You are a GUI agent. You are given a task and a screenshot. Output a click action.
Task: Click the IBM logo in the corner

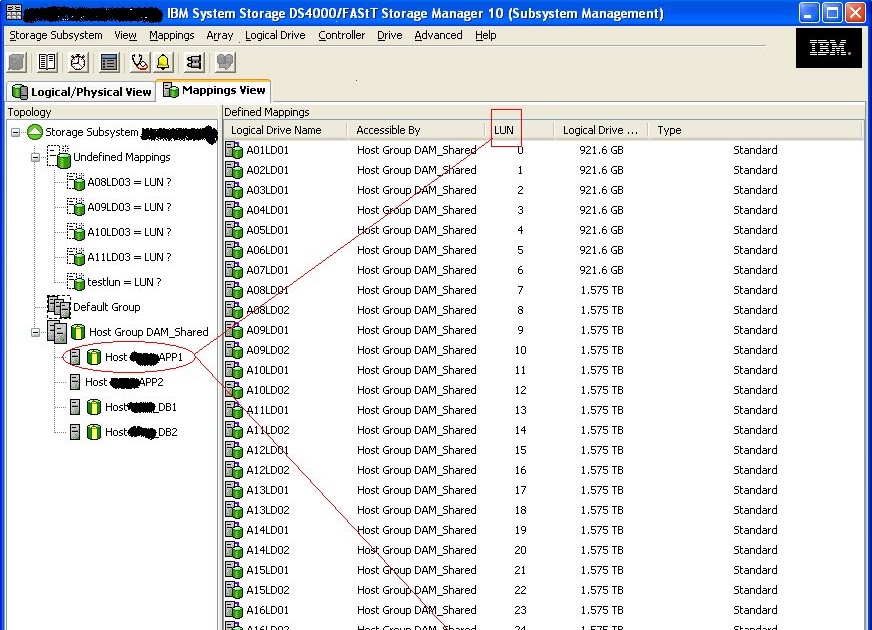point(827,46)
